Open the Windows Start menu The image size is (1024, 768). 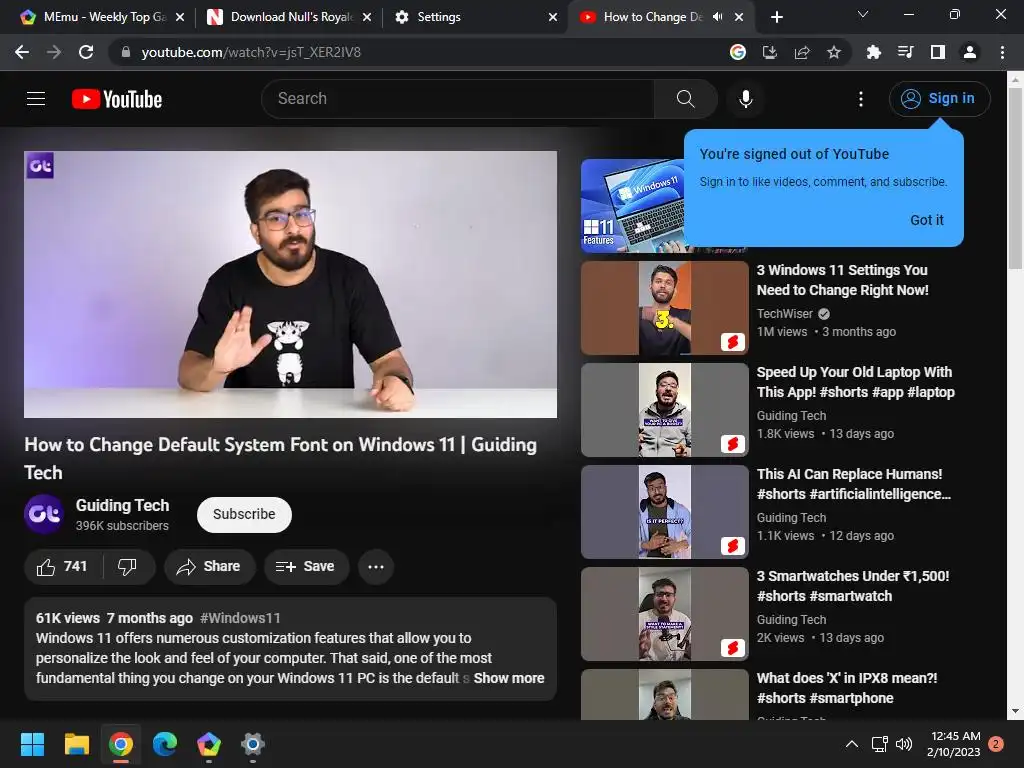pos(32,744)
